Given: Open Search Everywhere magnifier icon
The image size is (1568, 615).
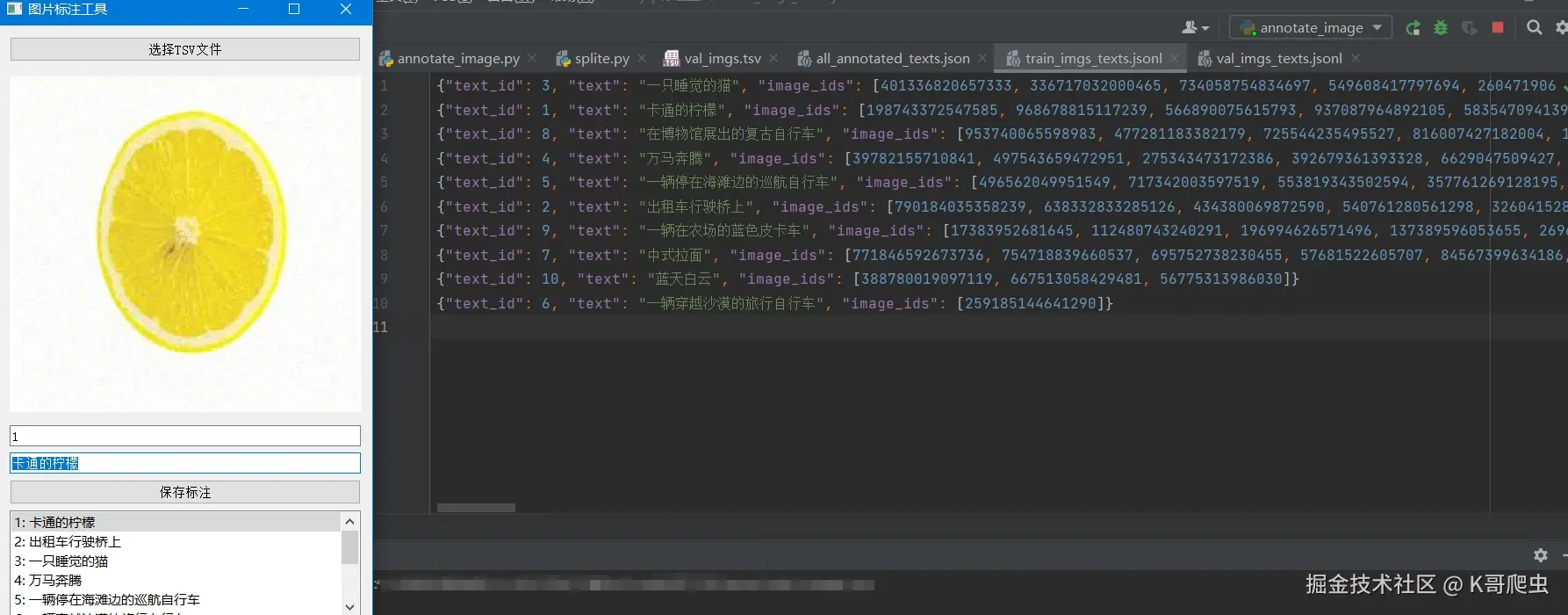Looking at the screenshot, I should (1534, 28).
